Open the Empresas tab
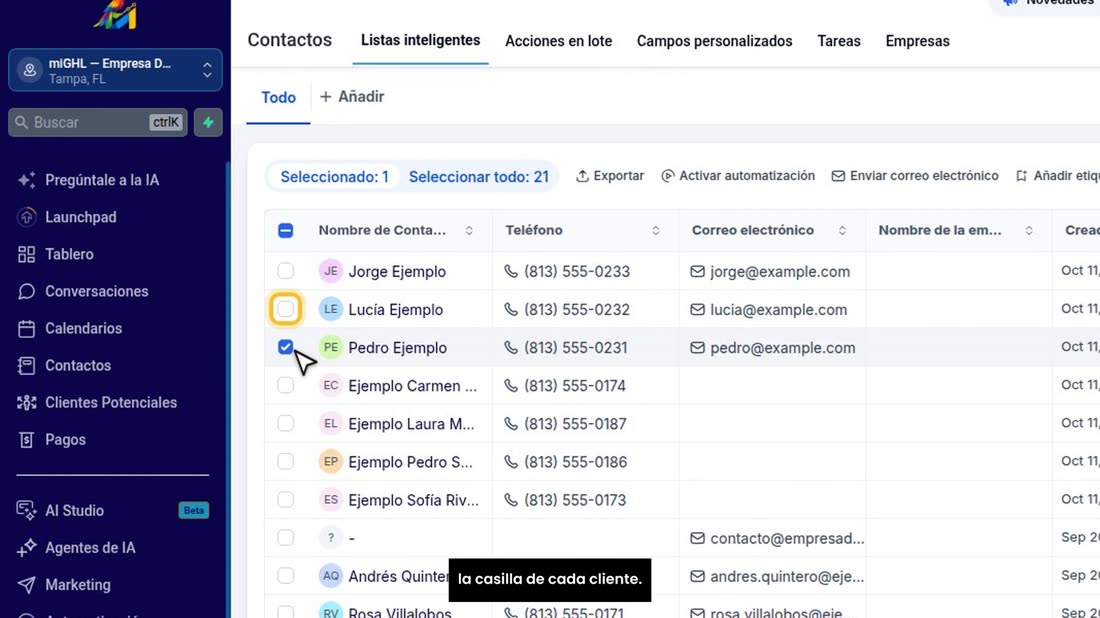The image size is (1100, 618). (x=917, y=41)
